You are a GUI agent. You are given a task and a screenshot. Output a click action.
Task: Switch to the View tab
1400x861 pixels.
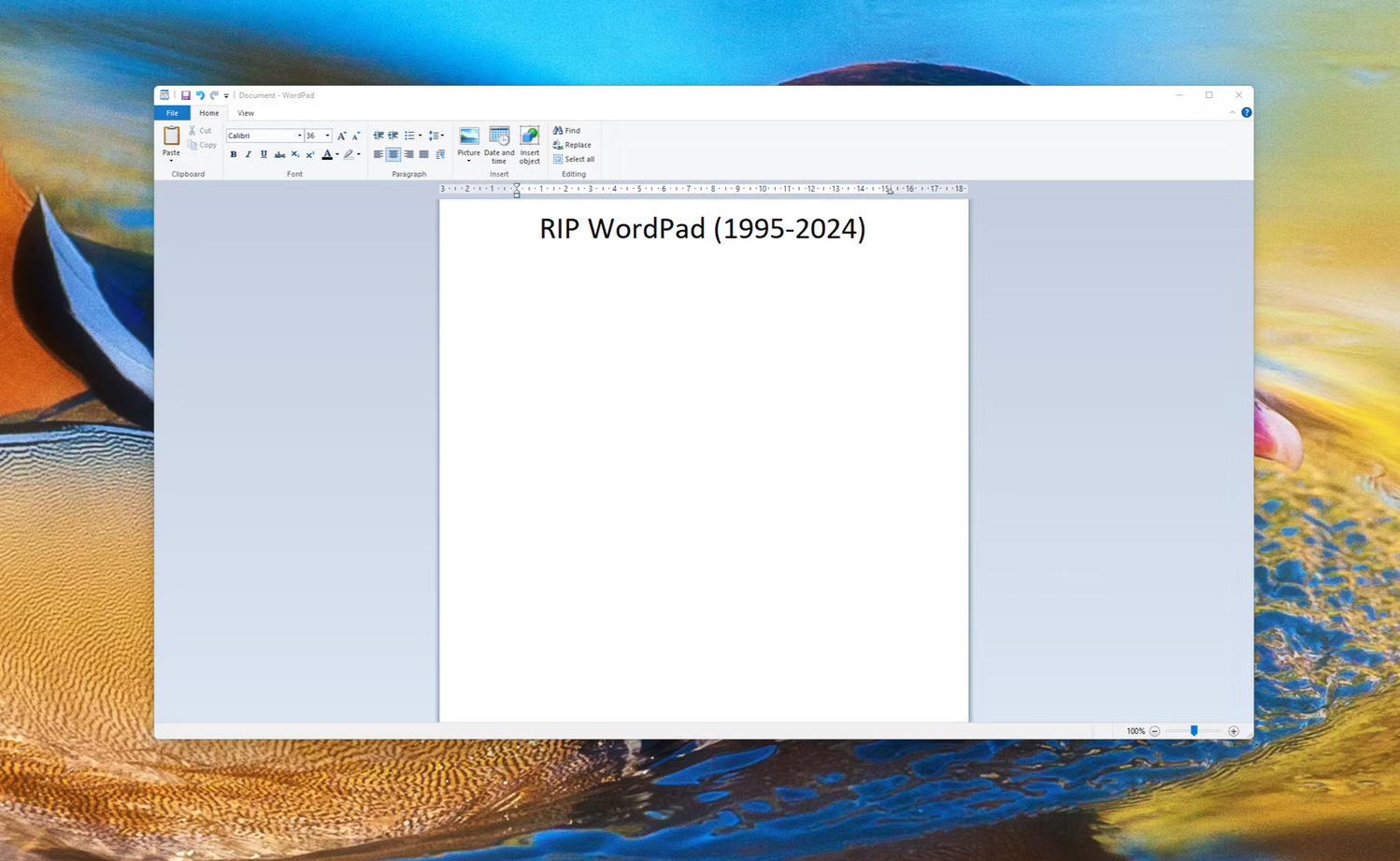click(246, 113)
